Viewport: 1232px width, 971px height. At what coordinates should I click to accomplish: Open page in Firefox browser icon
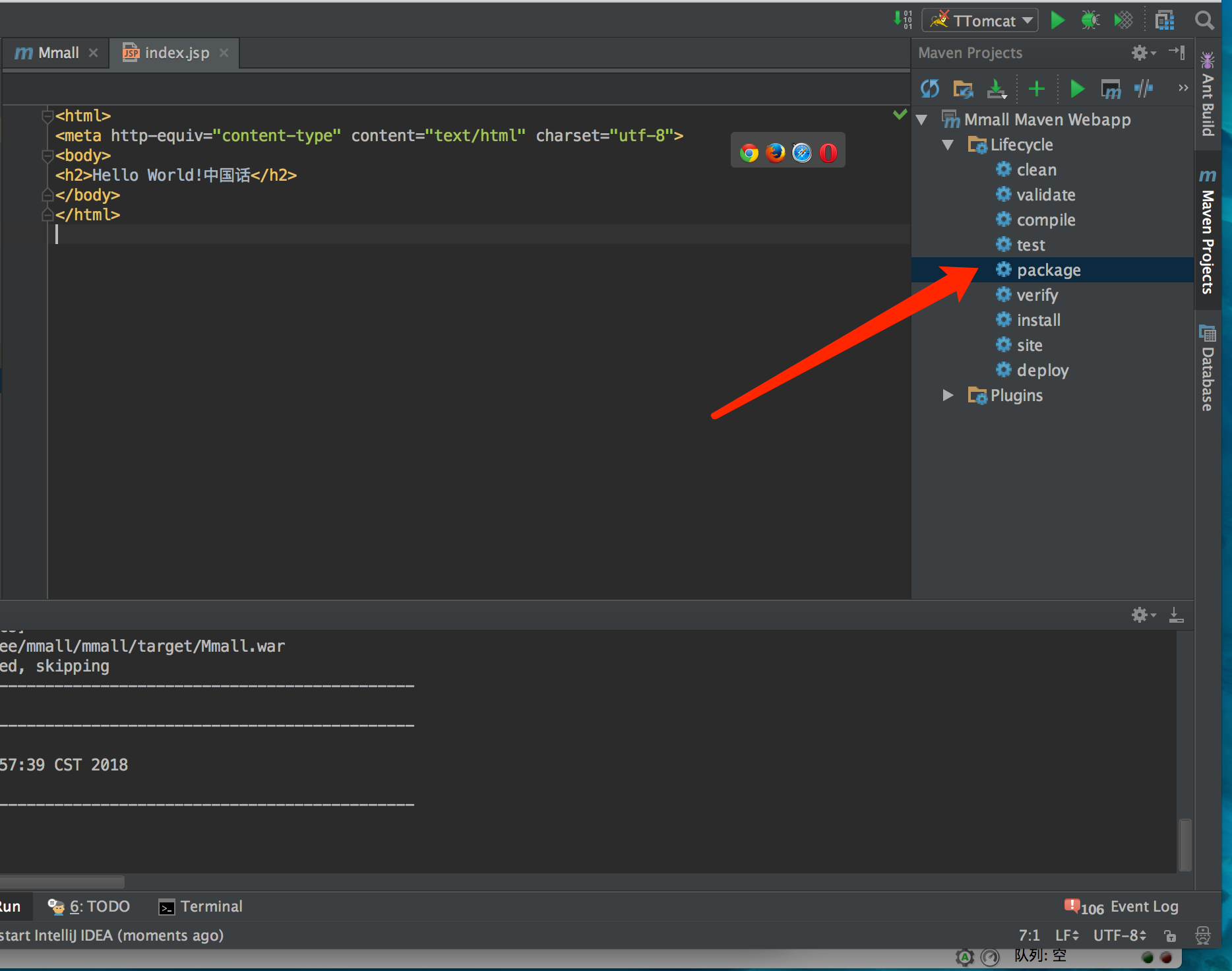tap(776, 153)
